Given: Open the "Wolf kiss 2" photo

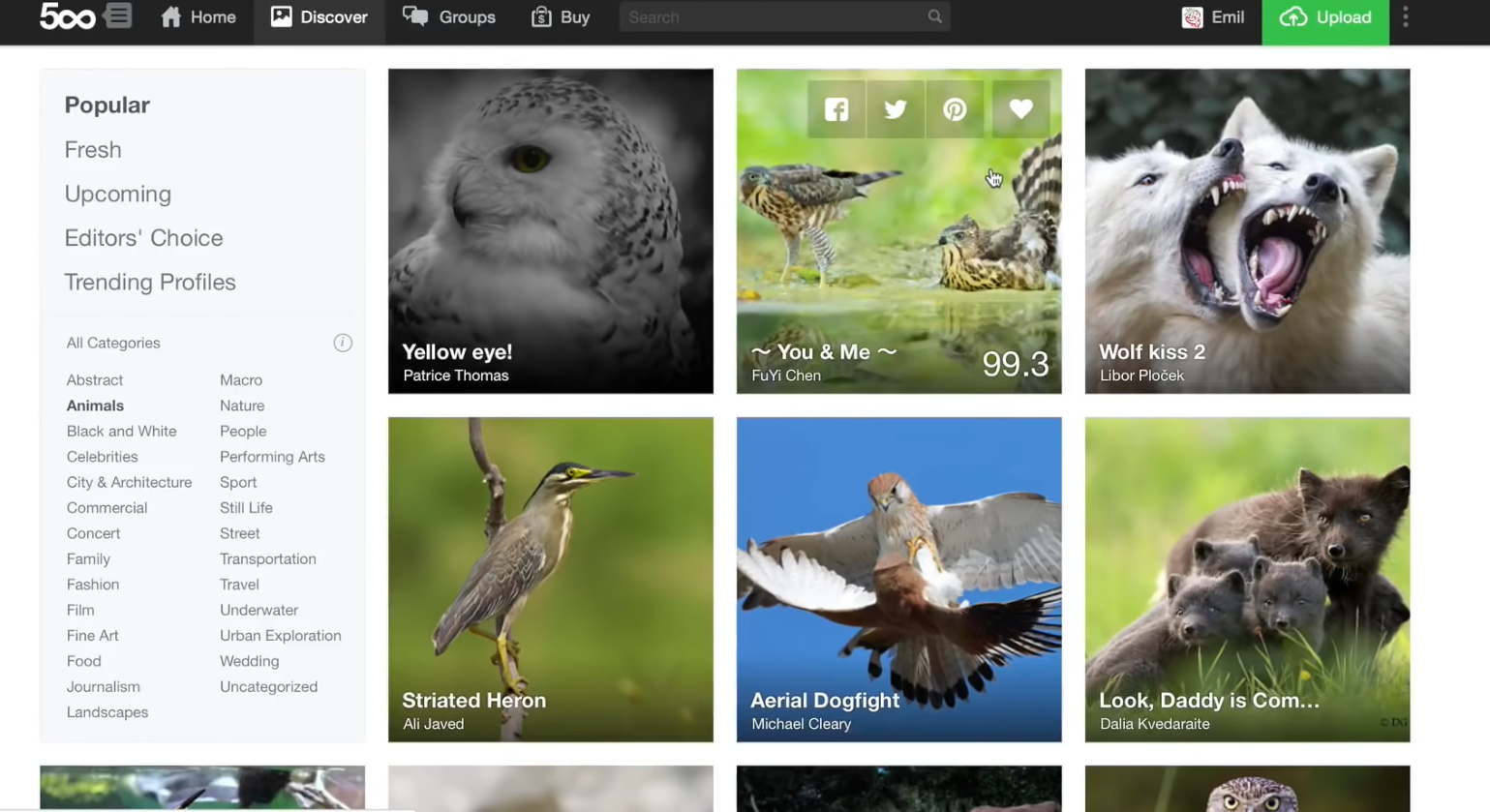Looking at the screenshot, I should tap(1247, 230).
